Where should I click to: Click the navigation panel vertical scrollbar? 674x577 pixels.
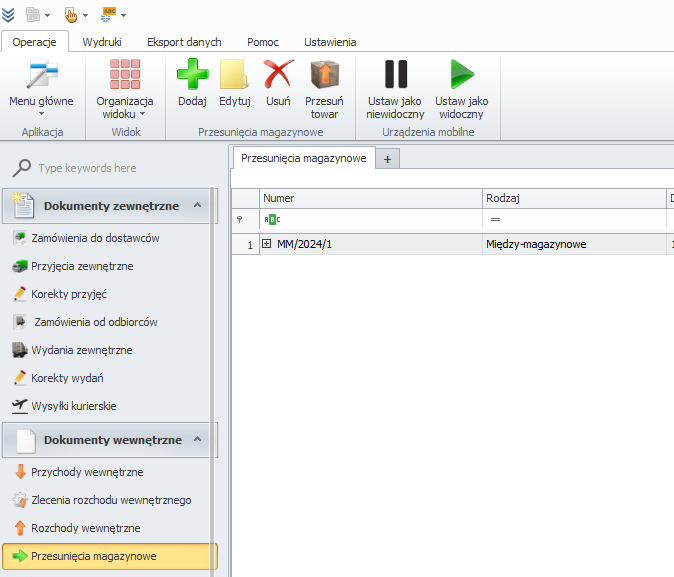pos(212,381)
